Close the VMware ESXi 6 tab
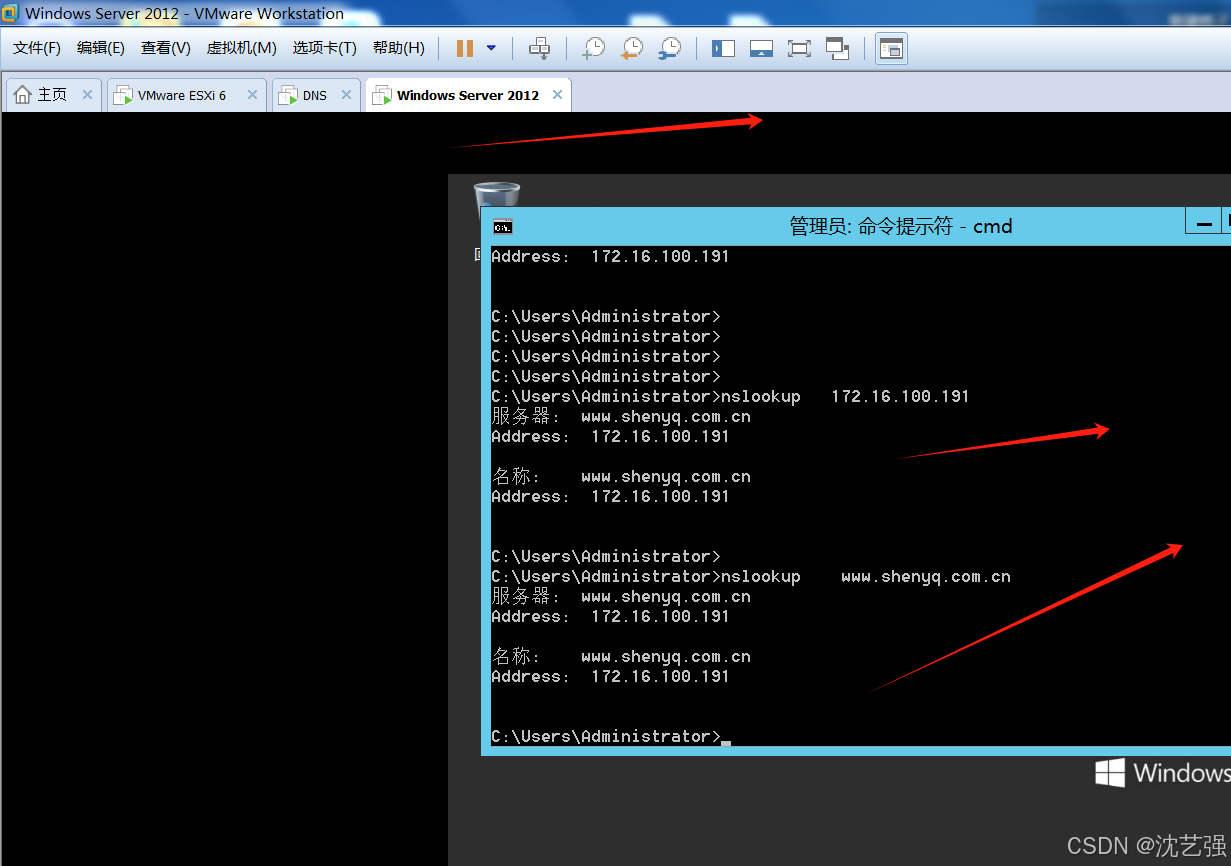The width and height of the screenshot is (1231, 866). 252,95
